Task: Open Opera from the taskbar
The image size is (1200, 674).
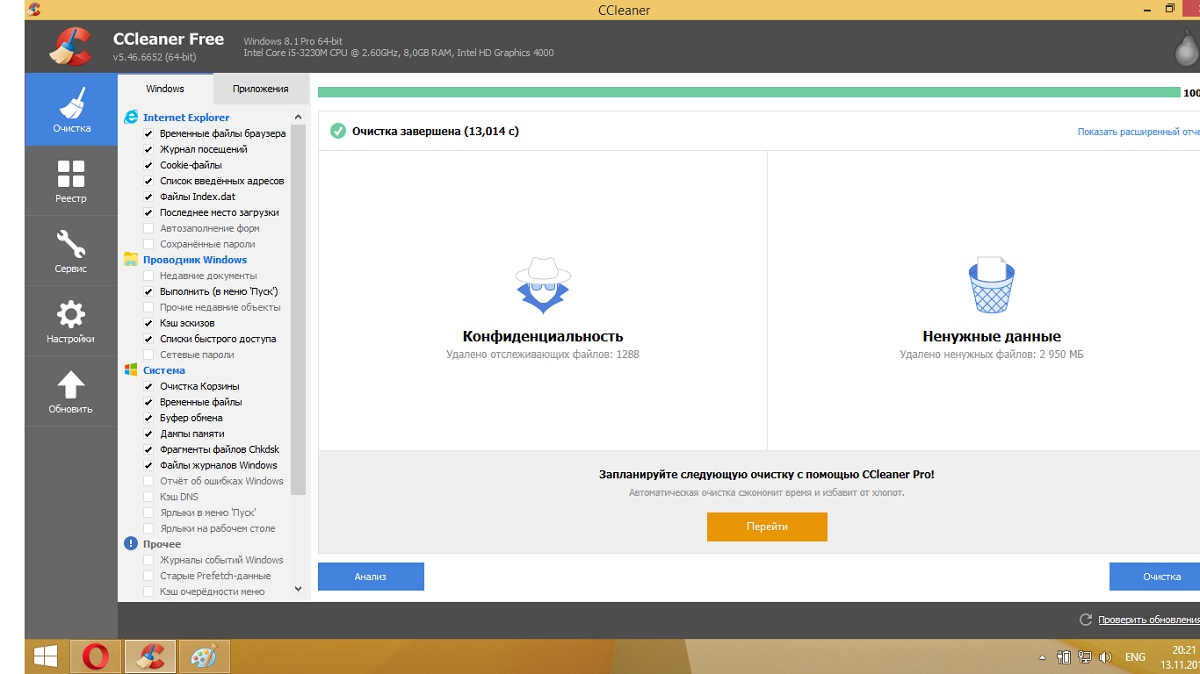Action: click(x=96, y=656)
